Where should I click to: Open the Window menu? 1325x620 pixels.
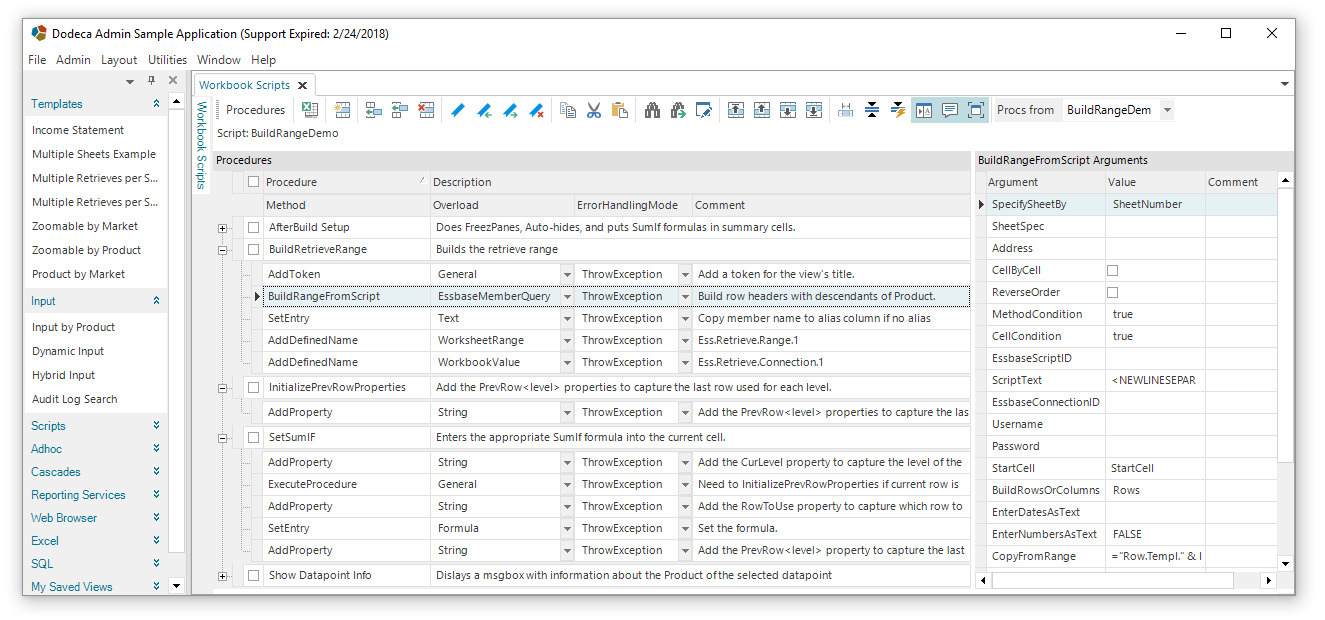pyautogui.click(x=219, y=60)
